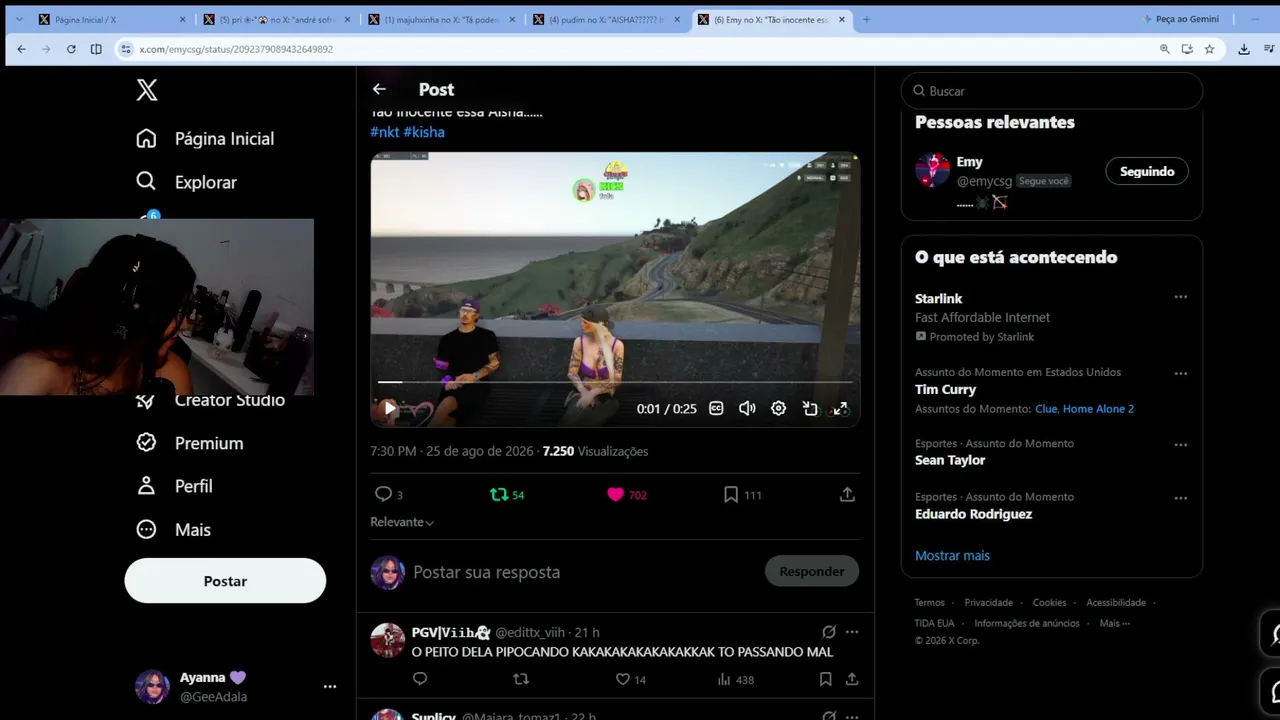Bookmark PGV|Viih's comment
The height and width of the screenshot is (720, 1280).
point(825,679)
